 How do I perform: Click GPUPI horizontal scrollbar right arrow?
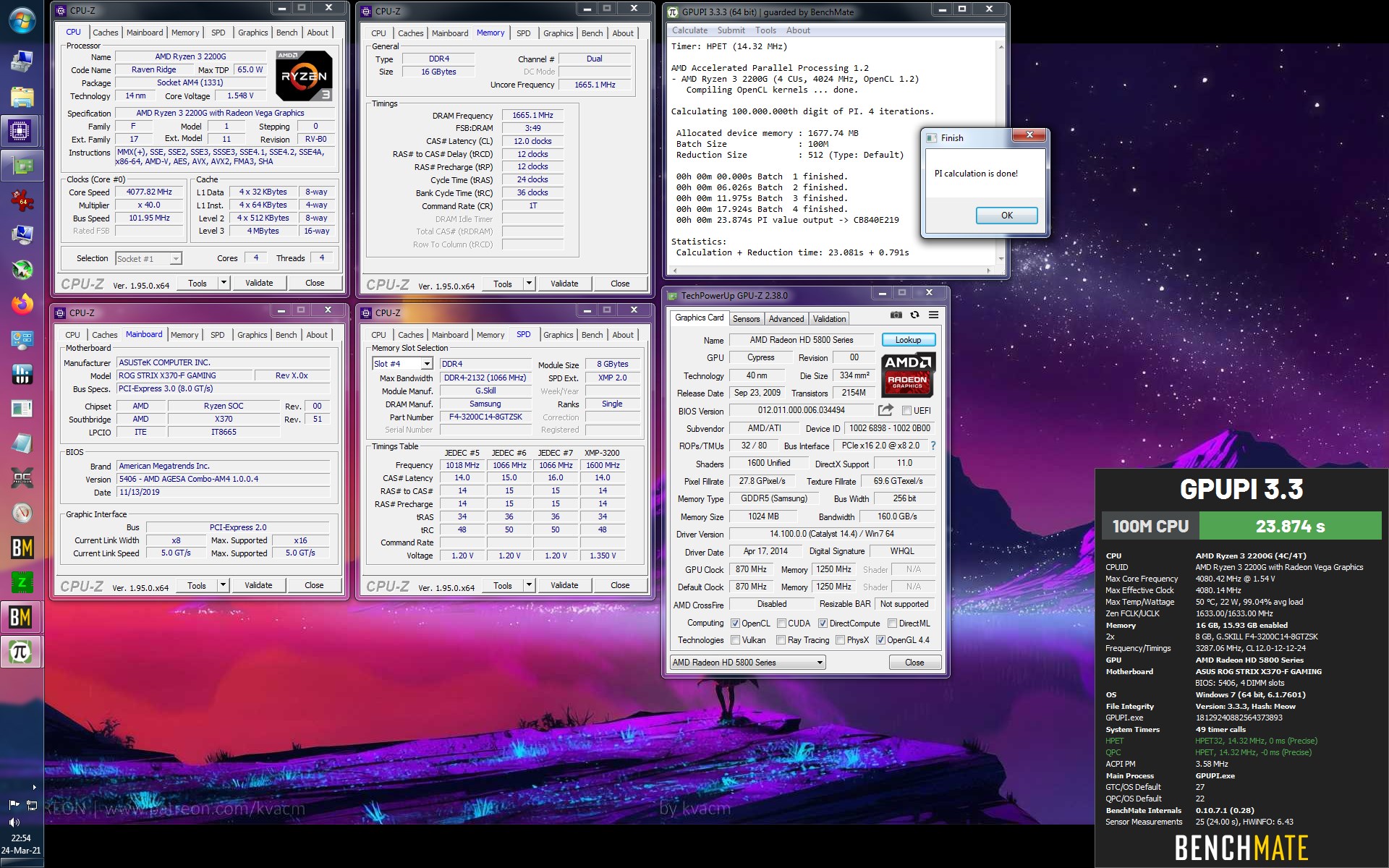[989, 271]
